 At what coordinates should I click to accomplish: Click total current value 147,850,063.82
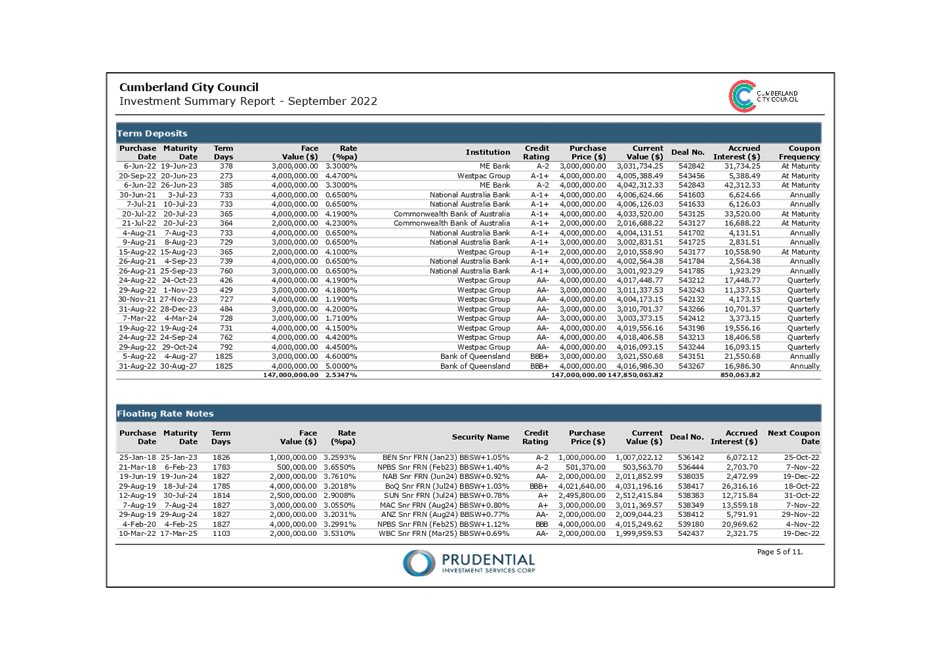[x=636, y=375]
